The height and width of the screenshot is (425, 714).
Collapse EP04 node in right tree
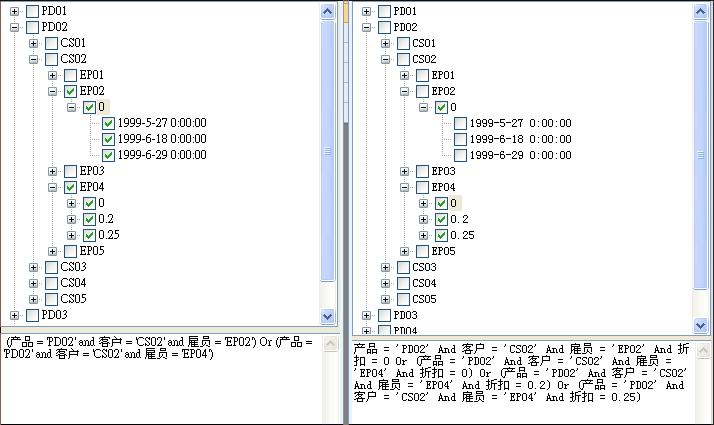[404, 188]
